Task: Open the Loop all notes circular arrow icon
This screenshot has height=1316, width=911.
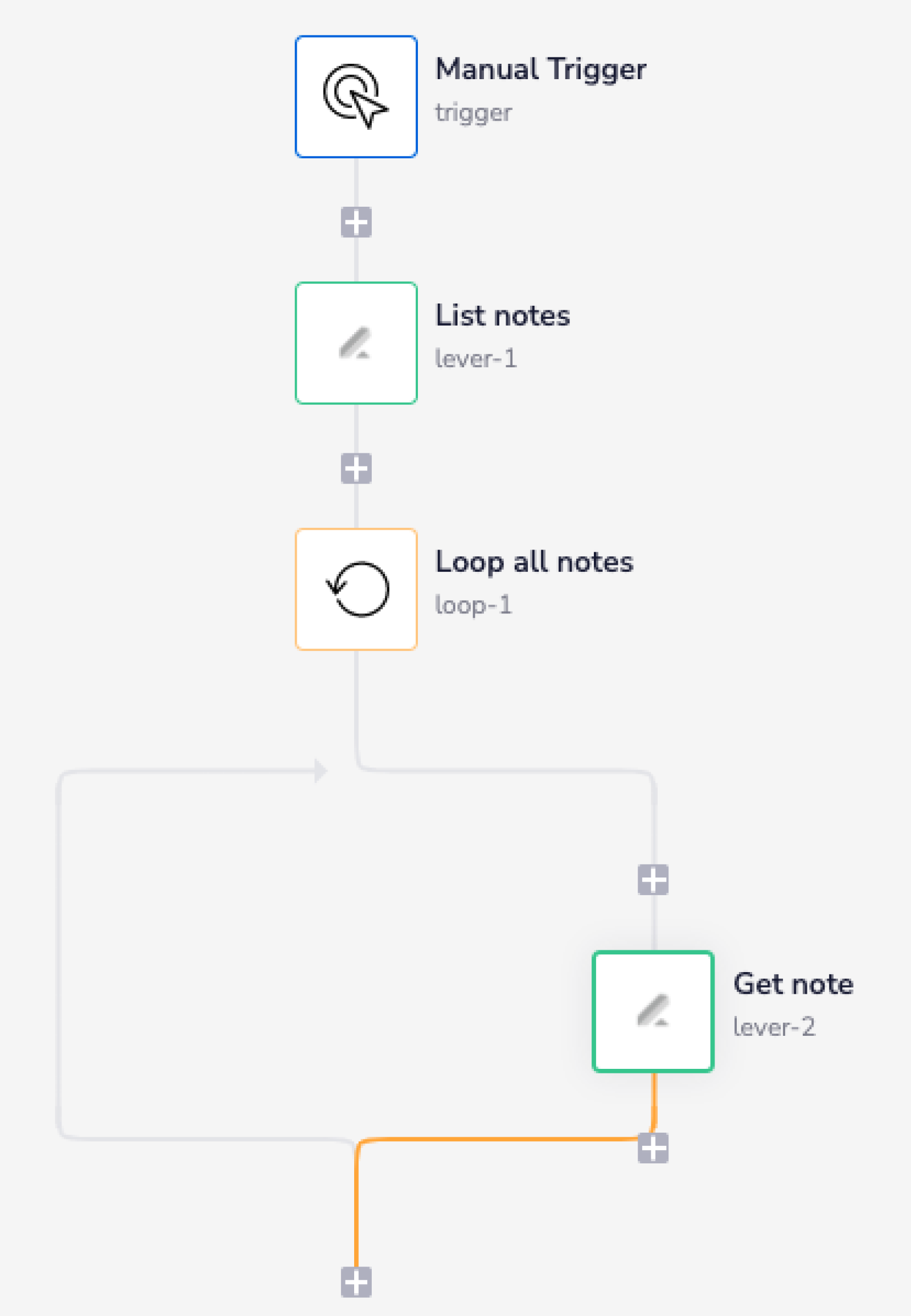Action: 356,589
